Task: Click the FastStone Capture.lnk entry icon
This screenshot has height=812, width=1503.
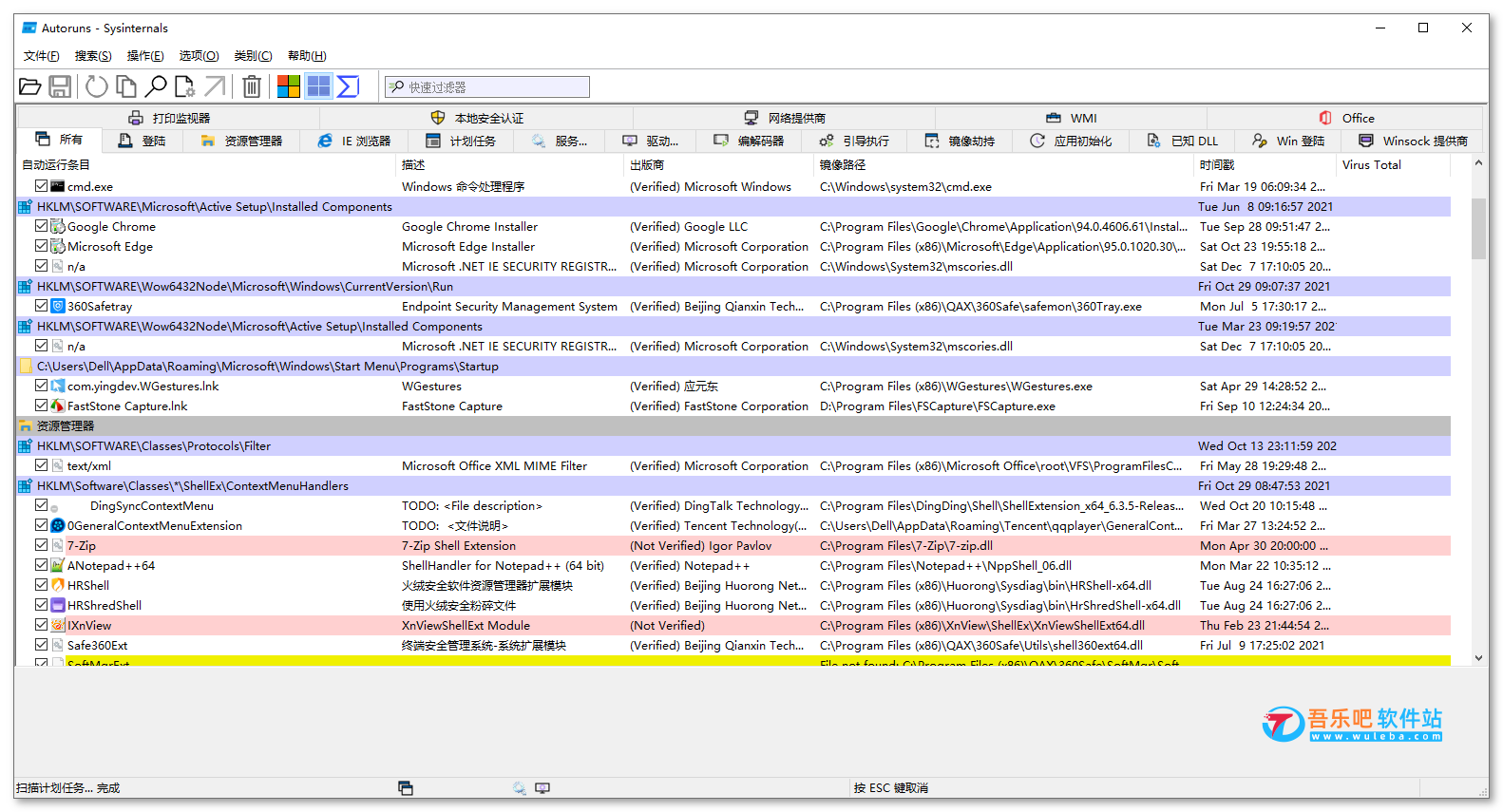Action: [58, 406]
